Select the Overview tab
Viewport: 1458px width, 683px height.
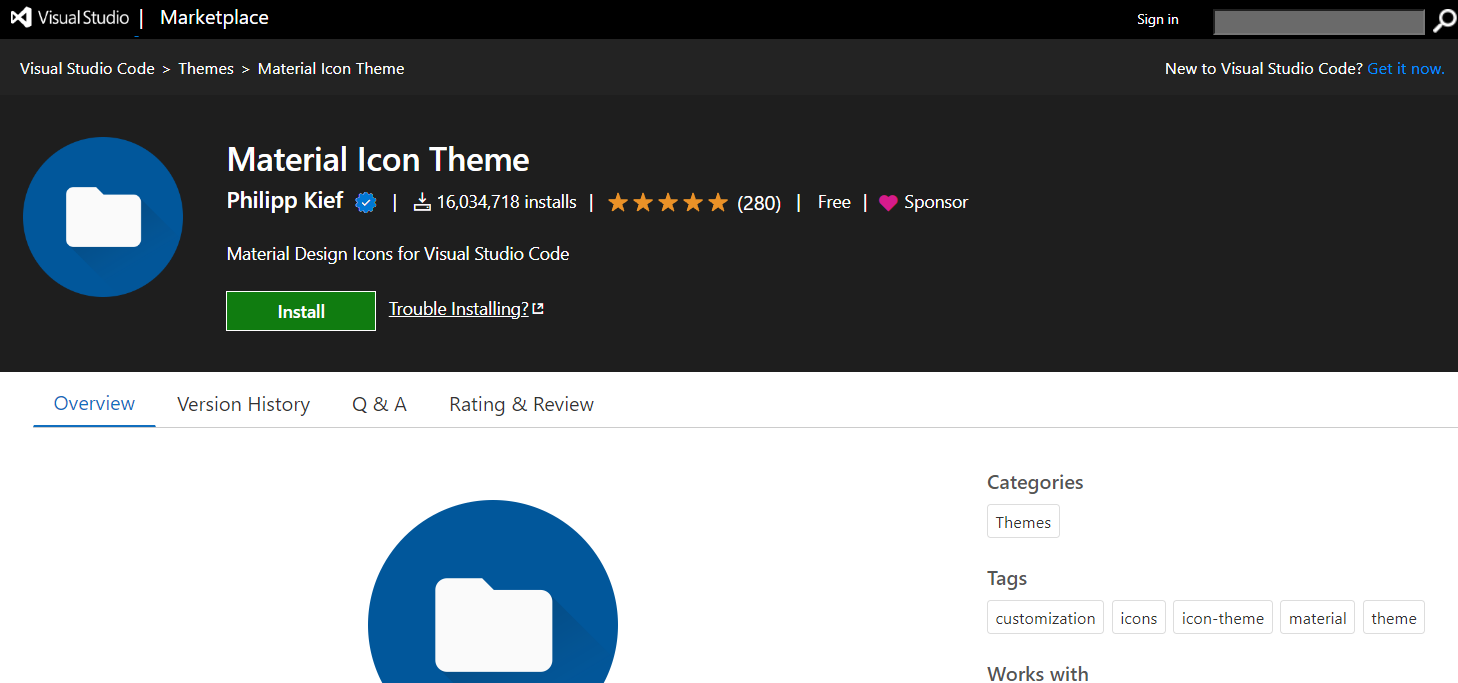[x=94, y=404]
